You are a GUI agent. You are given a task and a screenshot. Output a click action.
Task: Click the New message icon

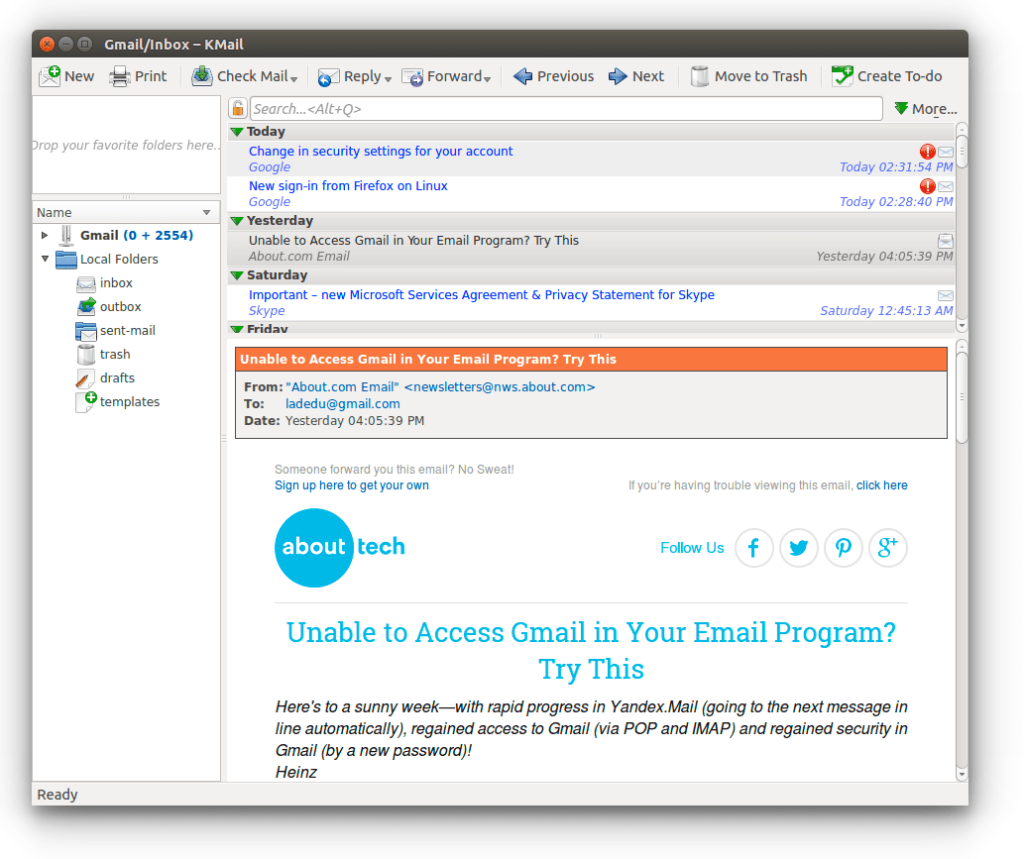point(50,76)
